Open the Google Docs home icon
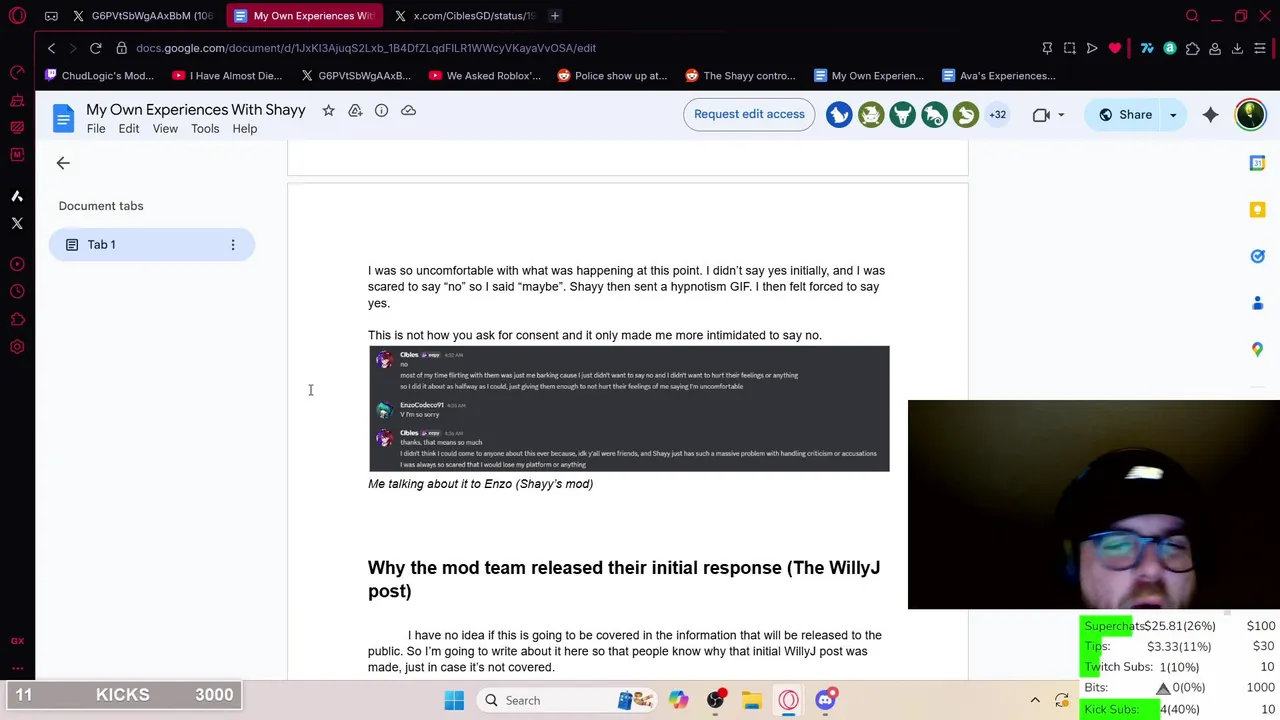The width and height of the screenshot is (1280, 720). tap(63, 119)
